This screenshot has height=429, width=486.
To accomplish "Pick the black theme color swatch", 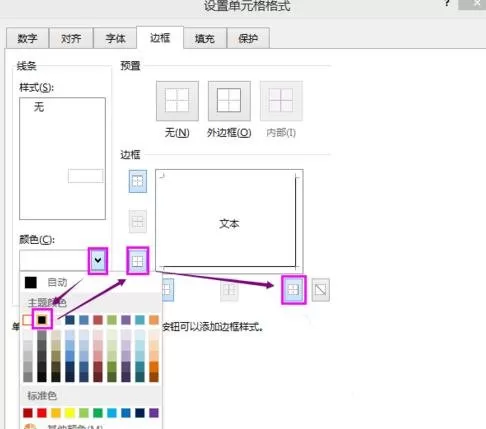I will click(x=42, y=320).
